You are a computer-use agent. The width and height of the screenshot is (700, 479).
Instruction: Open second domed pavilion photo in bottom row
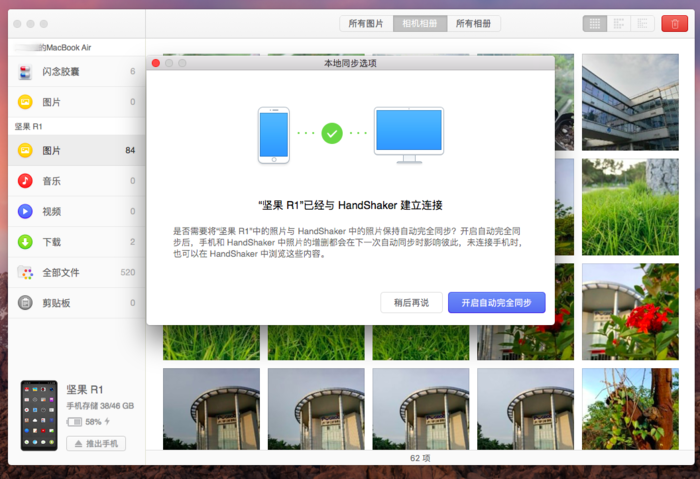coord(316,409)
